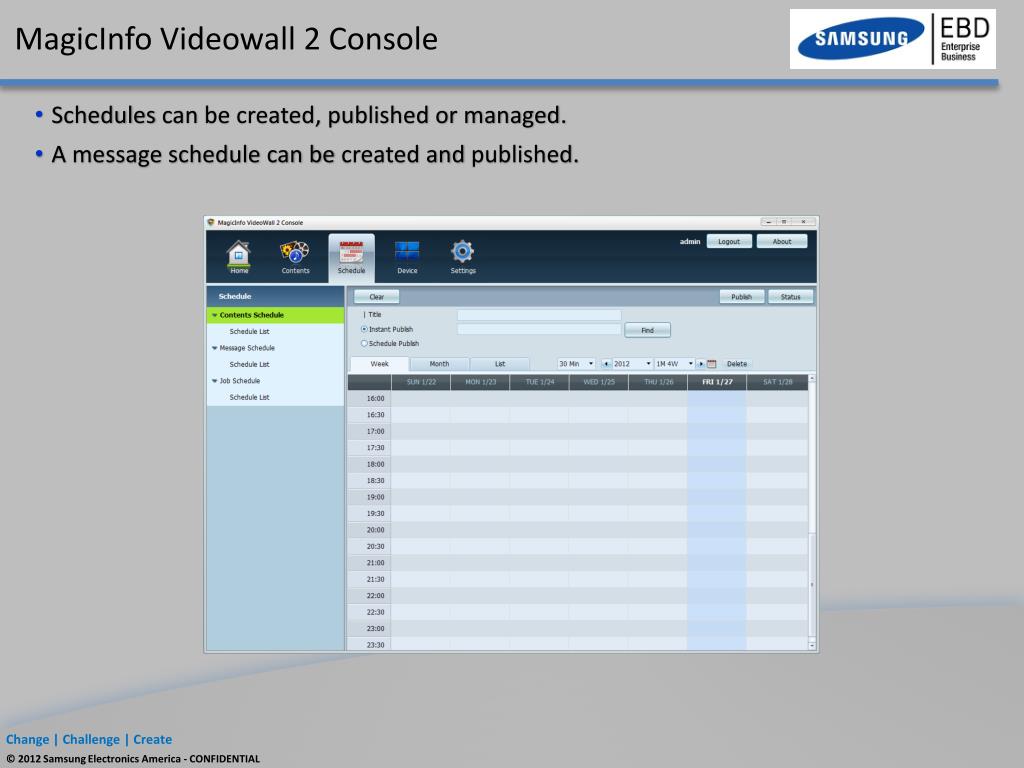Viewport: 1024px width, 768px height.
Task: Switch to the Week tab
Action: tap(379, 364)
